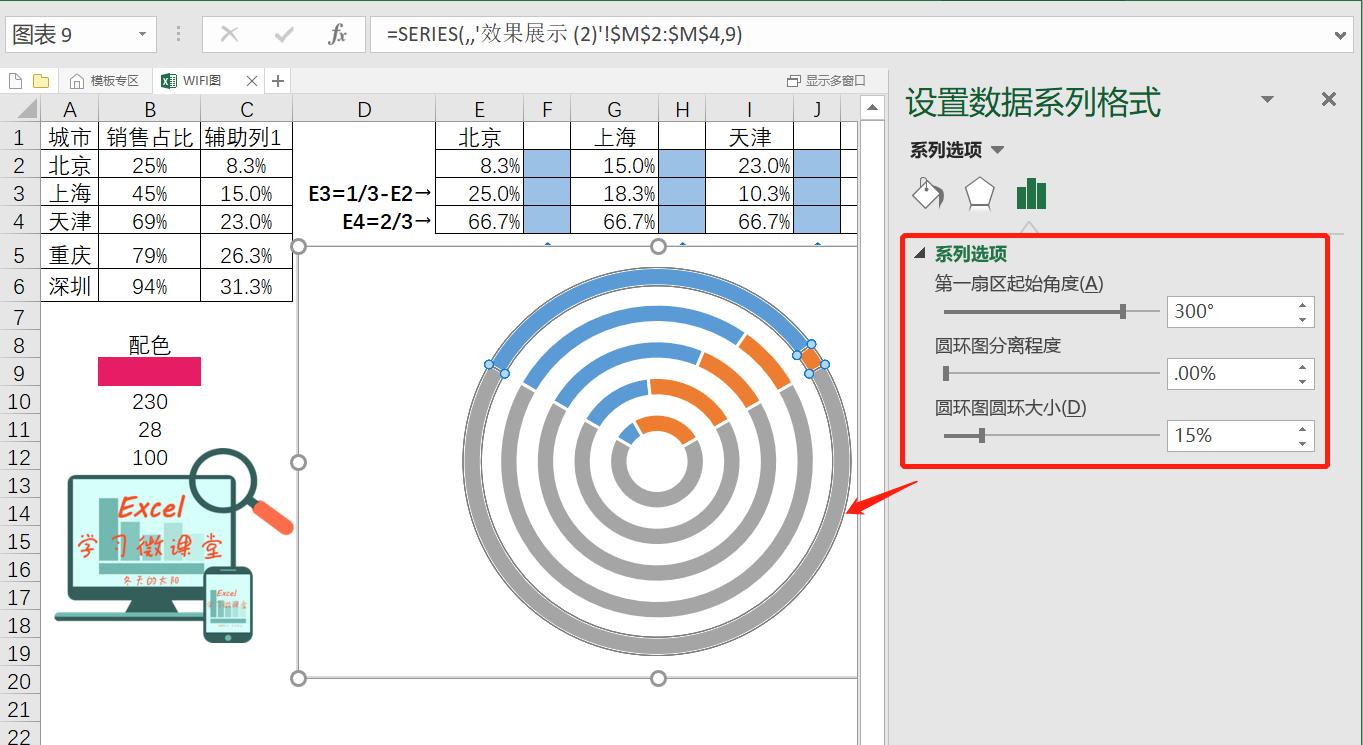Select the Fill & Line paint bucket icon

[x=927, y=193]
